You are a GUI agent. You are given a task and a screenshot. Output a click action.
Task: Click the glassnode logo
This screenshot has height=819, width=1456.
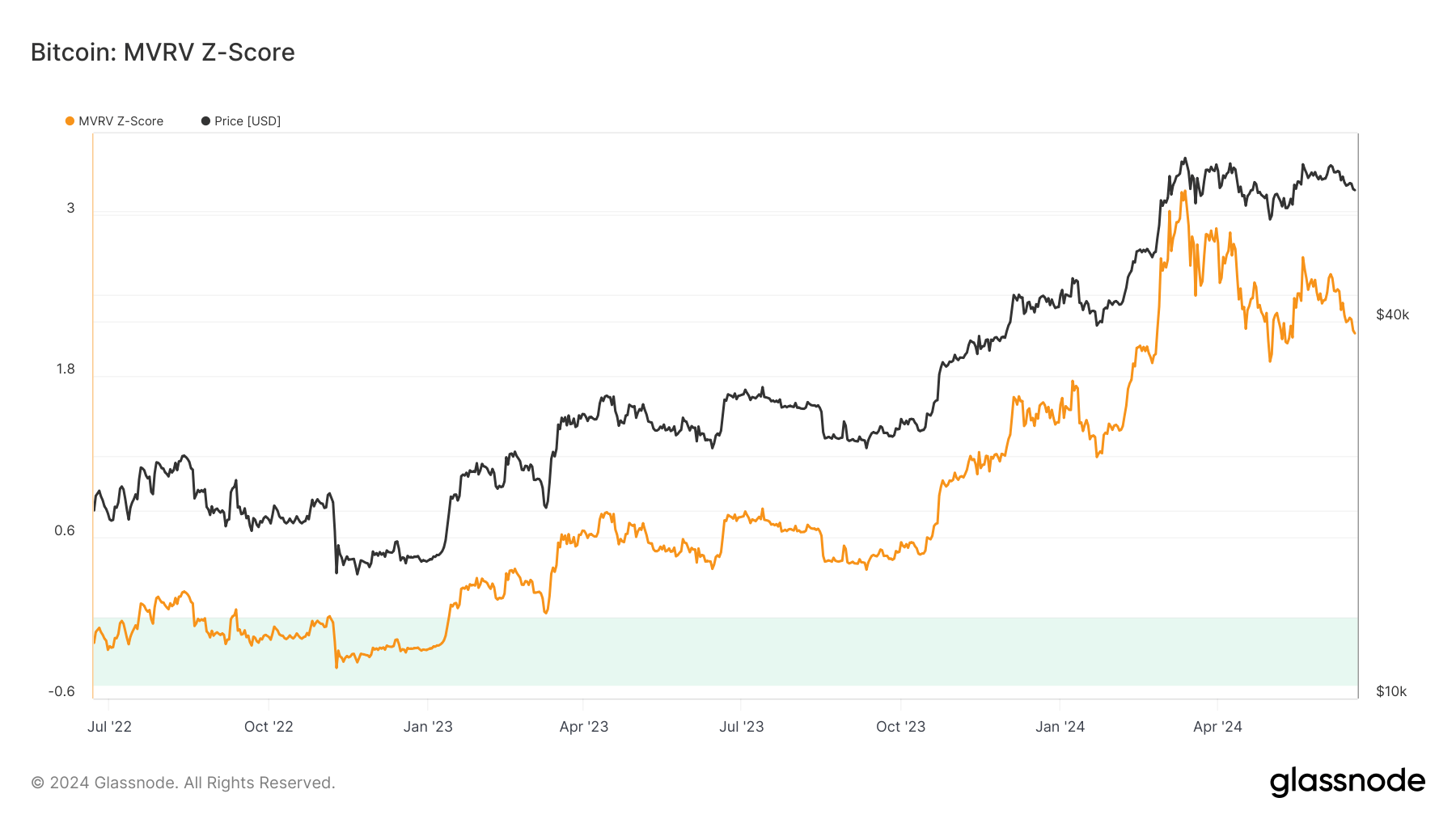pos(1347,782)
